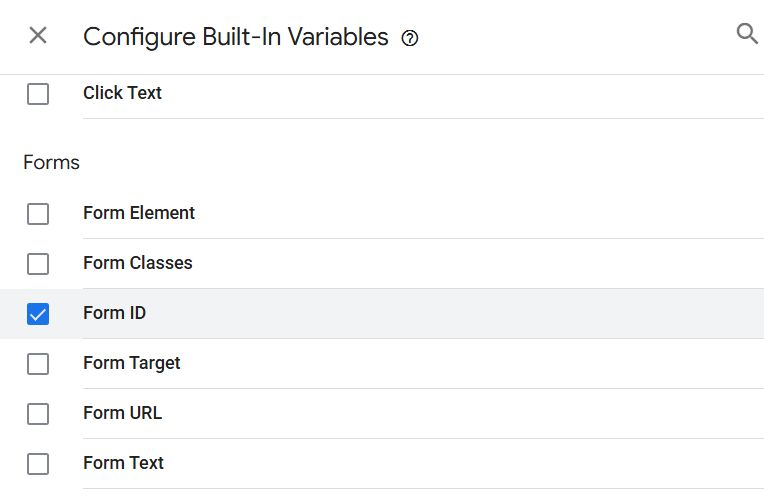The width and height of the screenshot is (764, 504).
Task: Select the Form Classes label text
Action: (137, 263)
